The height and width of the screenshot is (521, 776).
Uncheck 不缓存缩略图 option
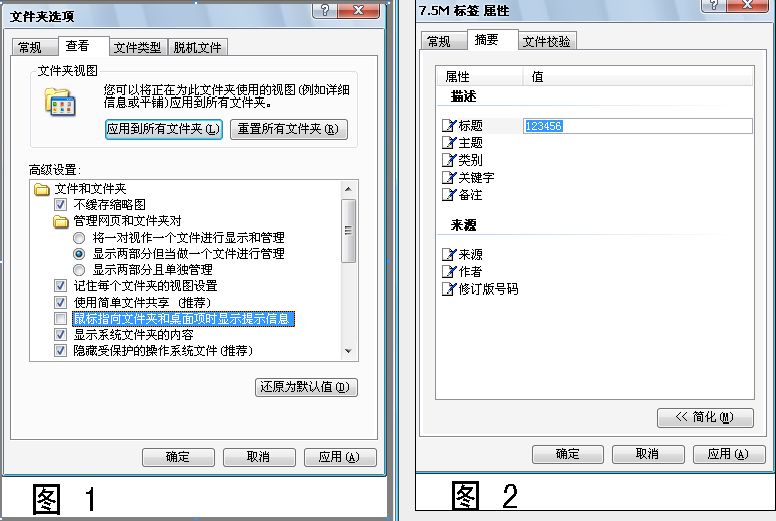pos(60,205)
